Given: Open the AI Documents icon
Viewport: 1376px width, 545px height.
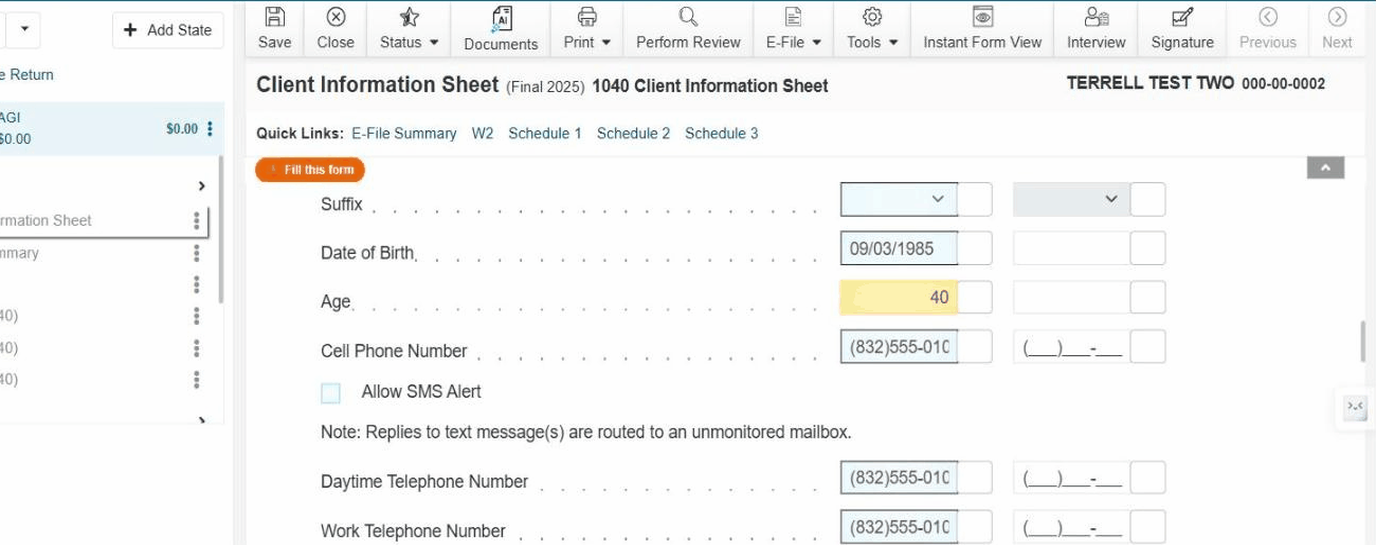Looking at the screenshot, I should 501,28.
